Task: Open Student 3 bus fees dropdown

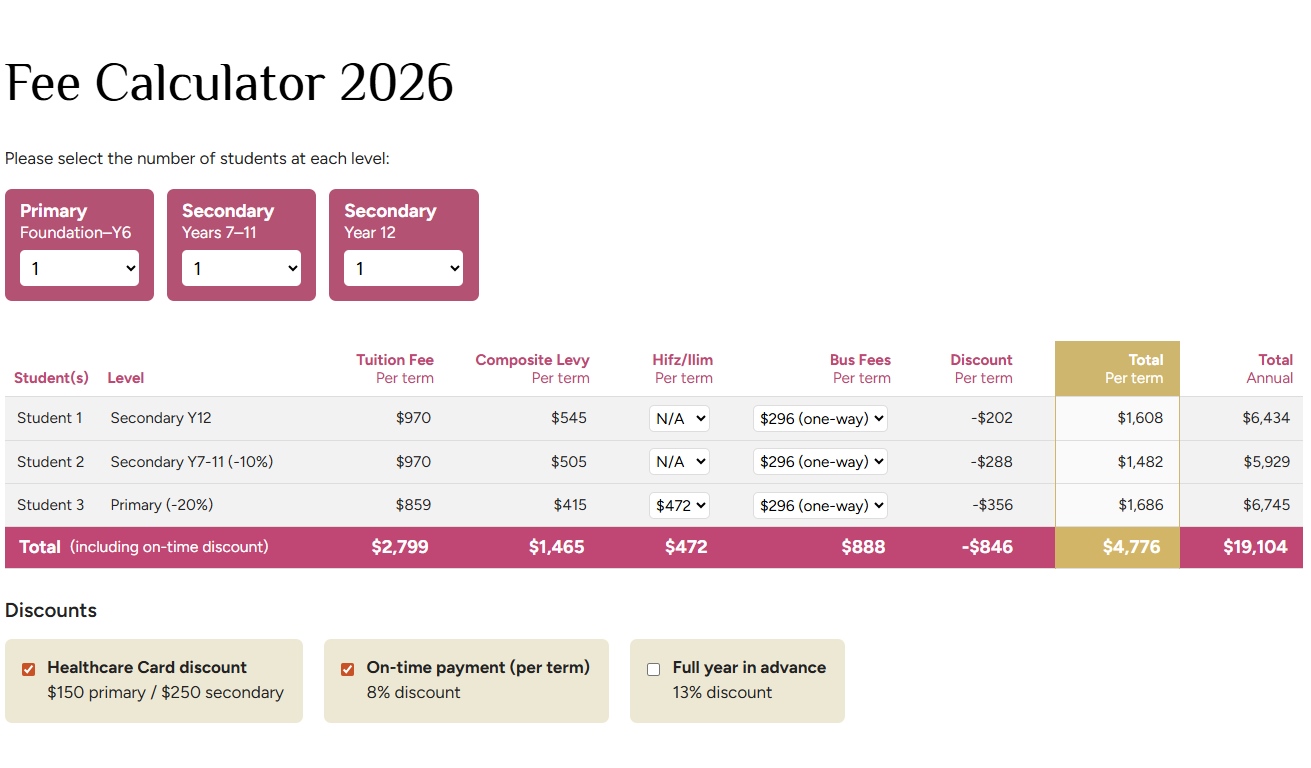Action: click(x=820, y=505)
